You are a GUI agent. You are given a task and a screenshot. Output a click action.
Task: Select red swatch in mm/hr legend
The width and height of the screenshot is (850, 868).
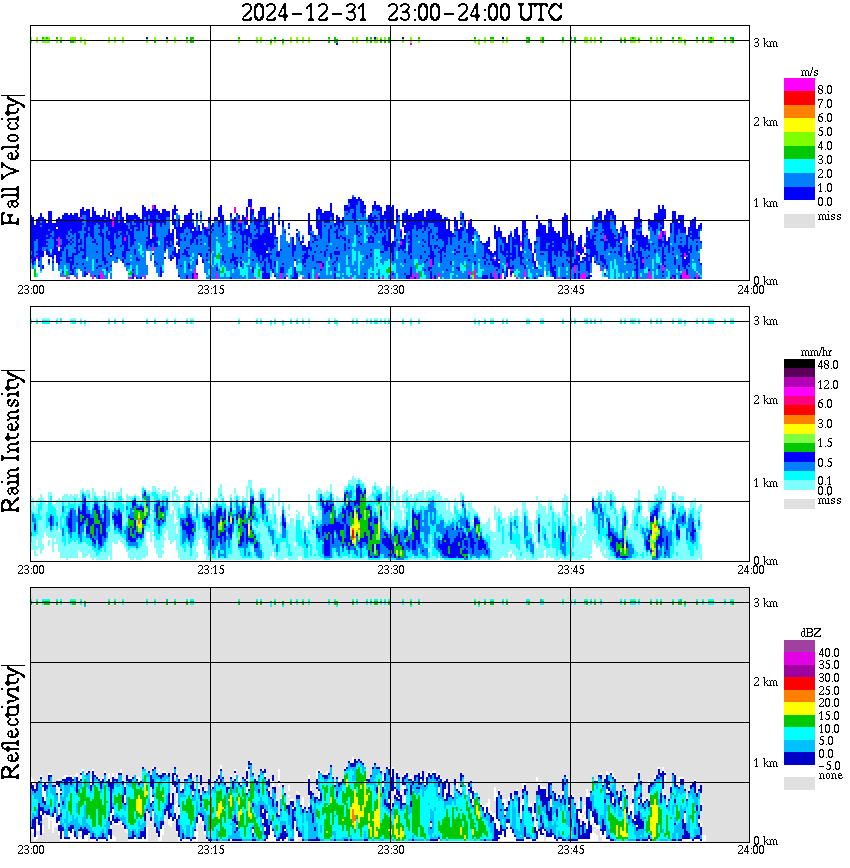coord(799,410)
